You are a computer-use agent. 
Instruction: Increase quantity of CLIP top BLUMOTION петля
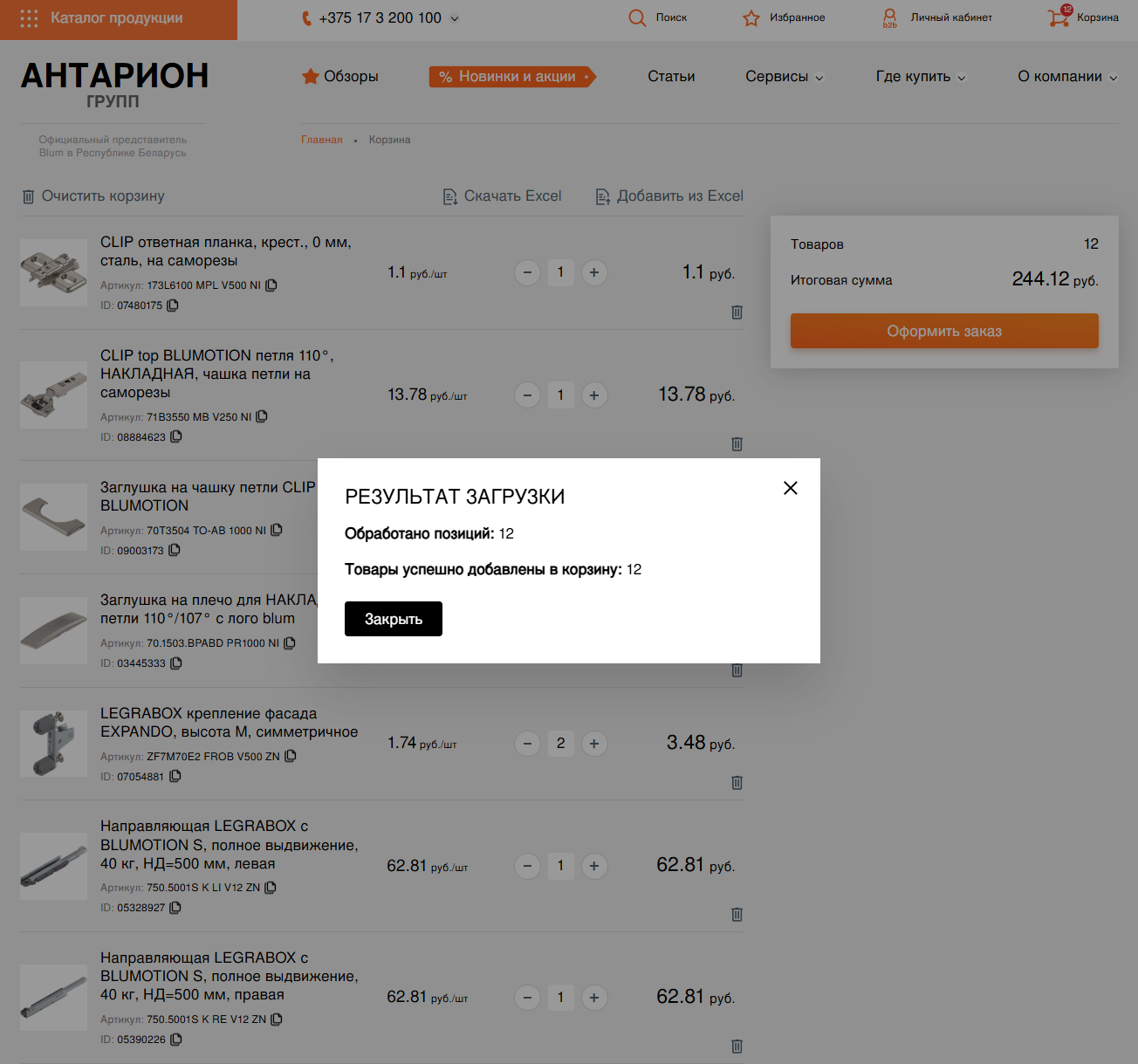(594, 395)
